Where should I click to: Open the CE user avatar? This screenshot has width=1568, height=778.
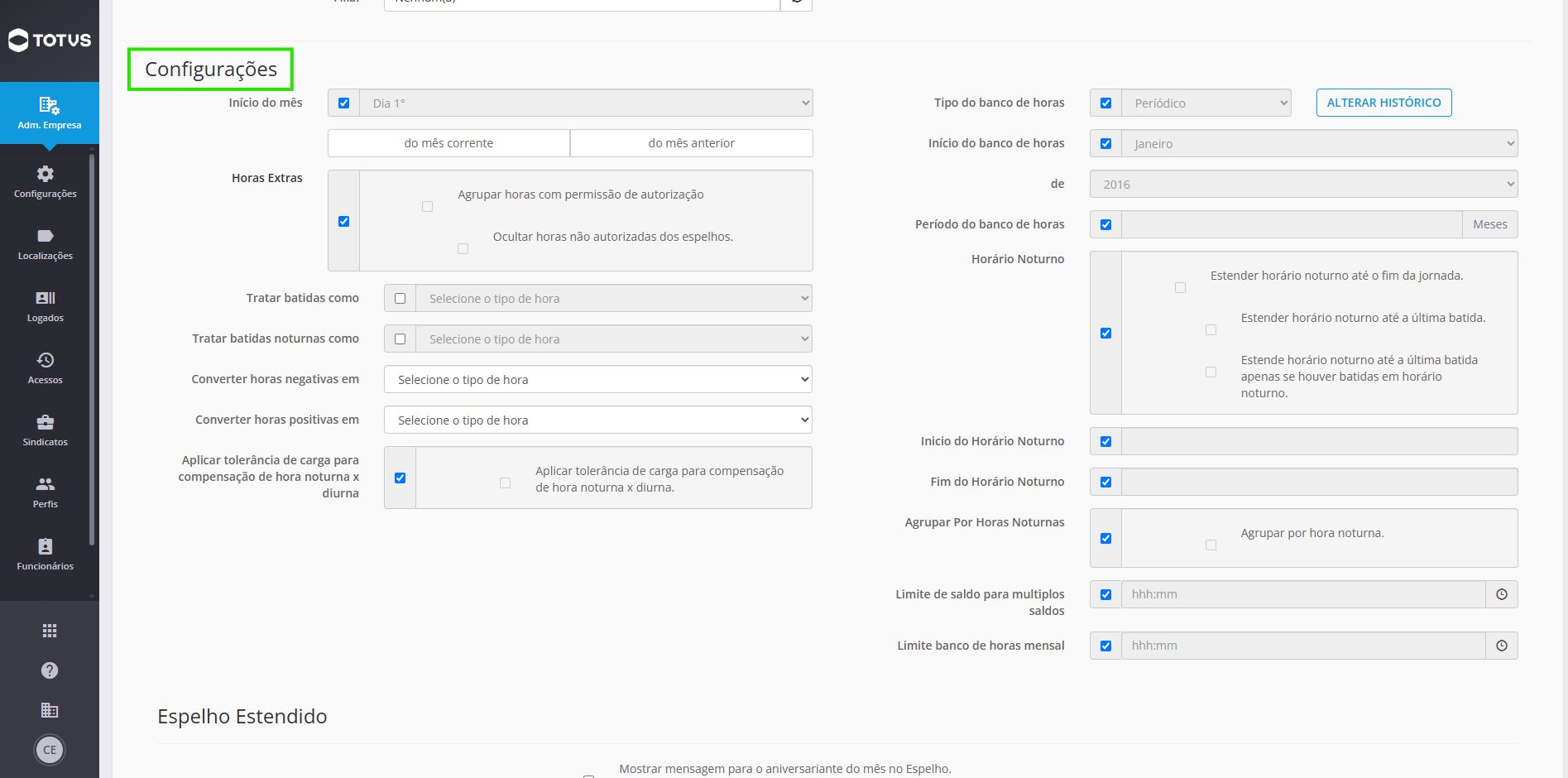click(50, 750)
